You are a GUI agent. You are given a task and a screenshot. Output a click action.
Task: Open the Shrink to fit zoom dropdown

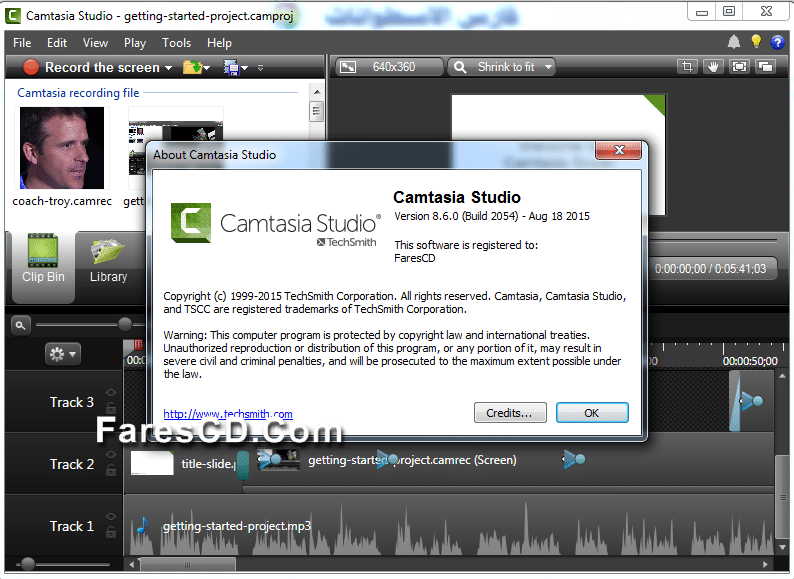click(x=548, y=67)
